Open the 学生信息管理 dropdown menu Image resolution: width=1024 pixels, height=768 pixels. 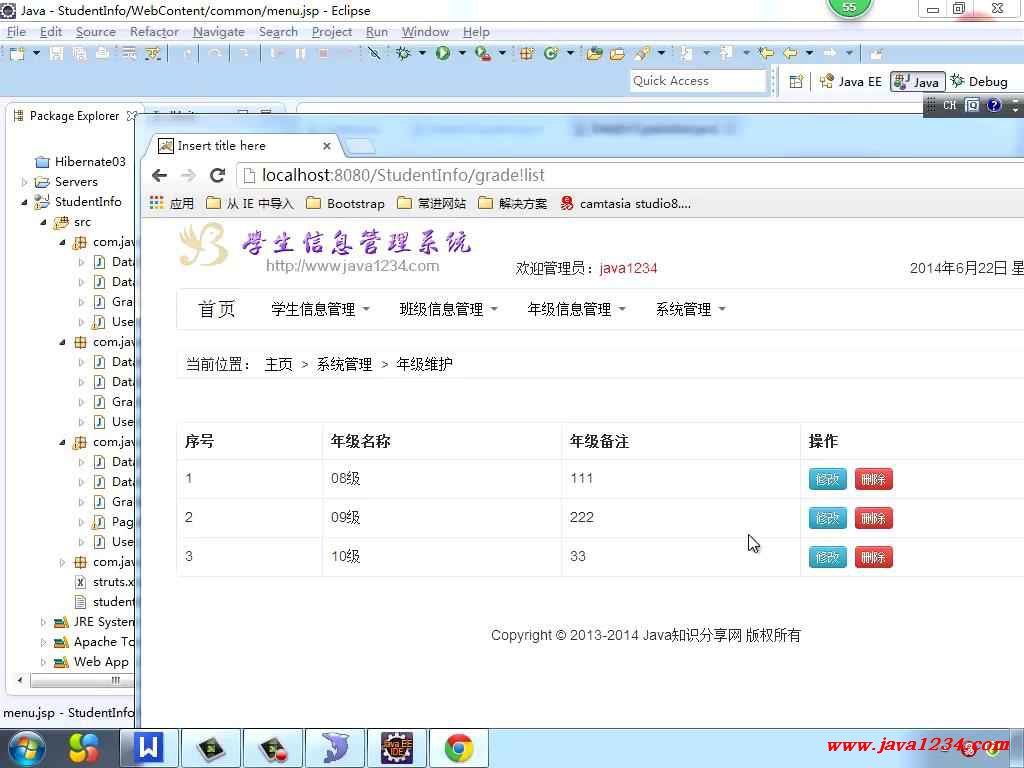tap(320, 310)
